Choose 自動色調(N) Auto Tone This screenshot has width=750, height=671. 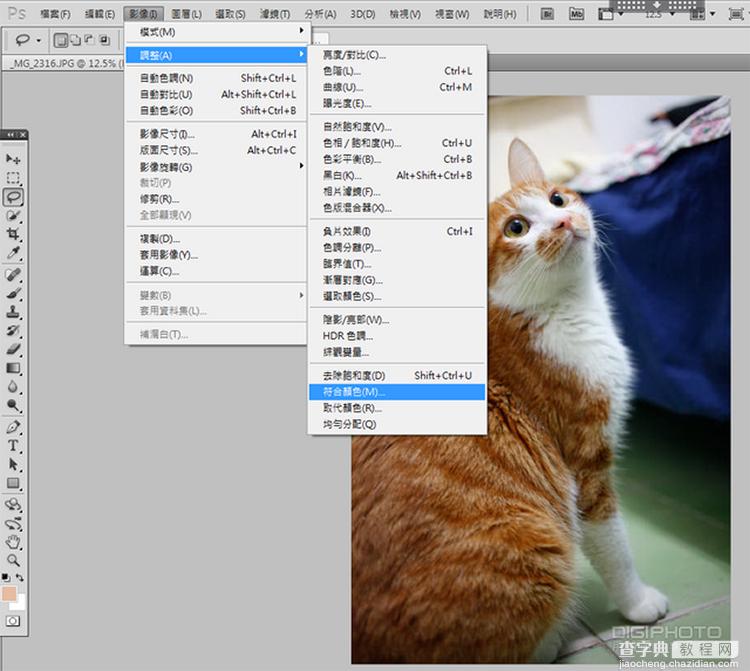[x=218, y=78]
